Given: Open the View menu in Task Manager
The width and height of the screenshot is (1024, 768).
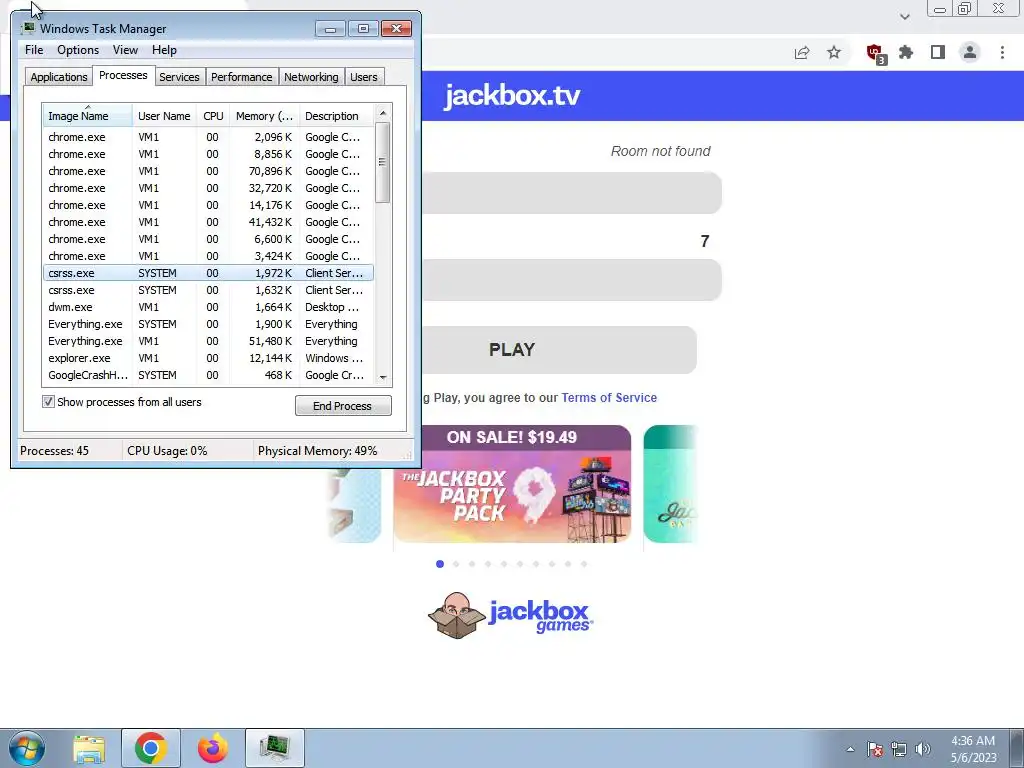Looking at the screenshot, I should coord(125,50).
